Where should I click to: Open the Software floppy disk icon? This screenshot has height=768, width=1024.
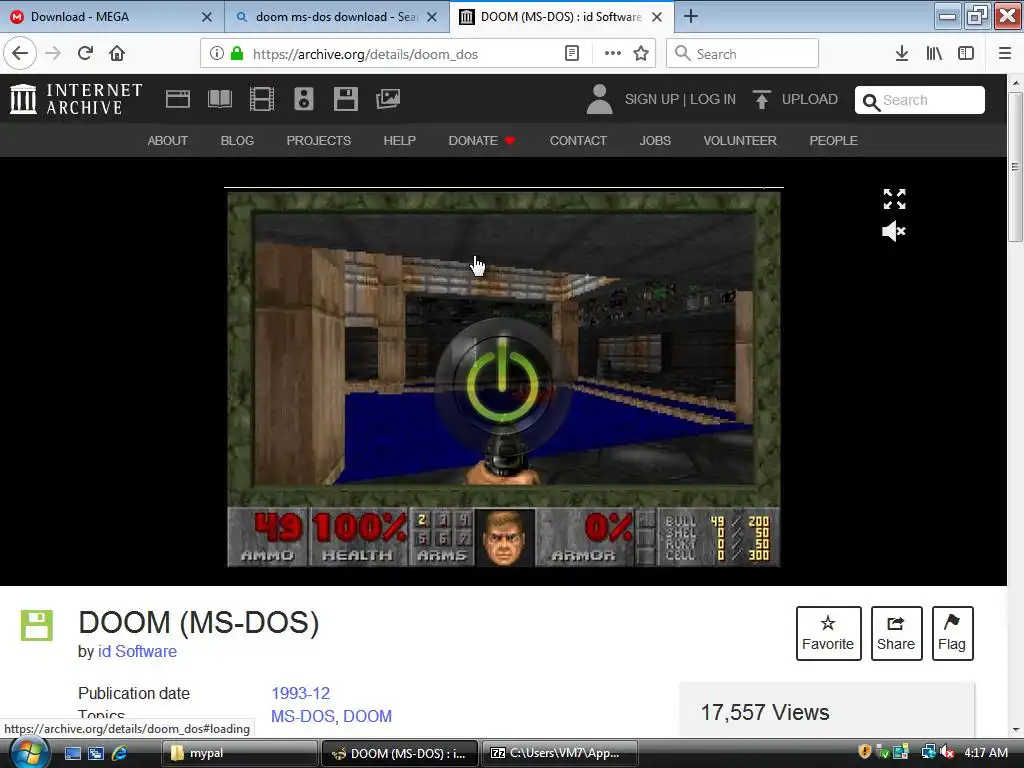[x=345, y=99]
